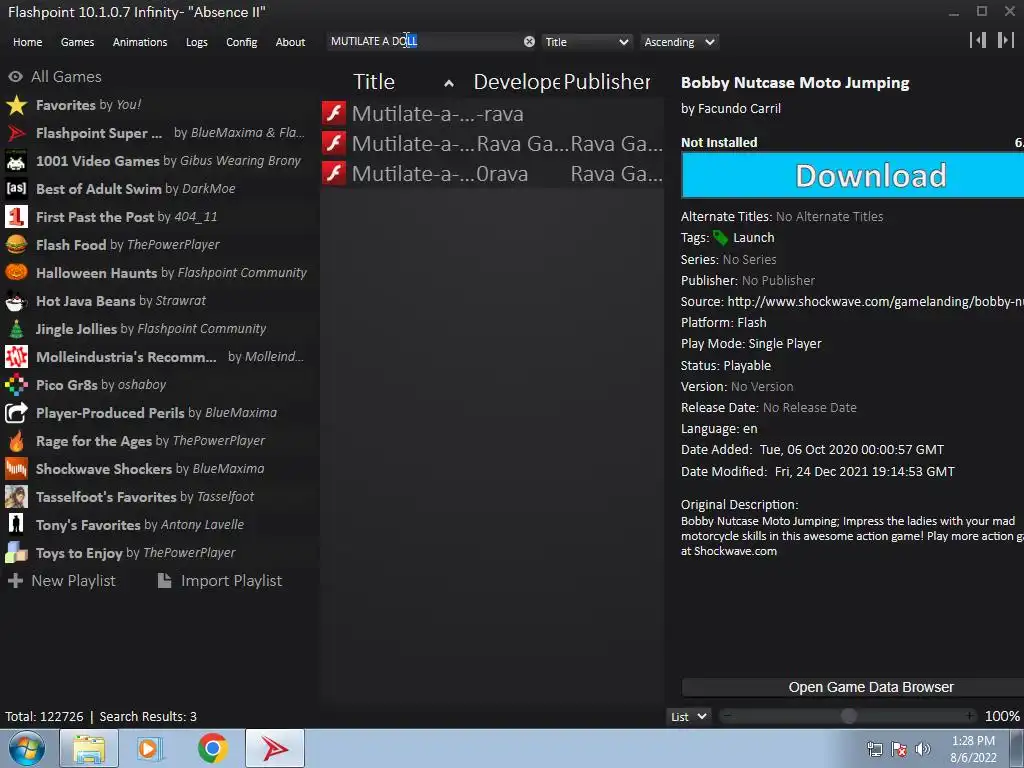Click the Favorites star icon

pyautogui.click(x=16, y=105)
